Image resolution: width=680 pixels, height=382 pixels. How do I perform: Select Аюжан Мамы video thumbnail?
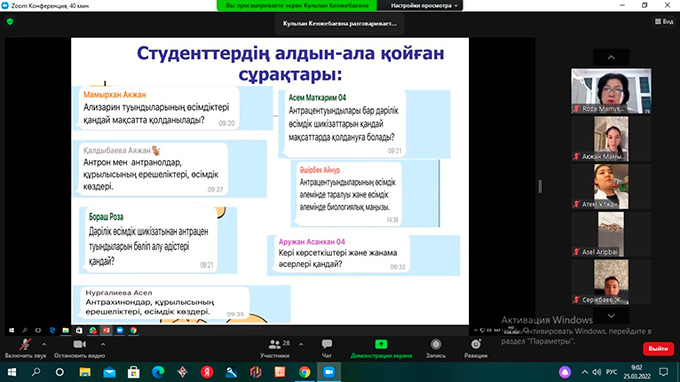click(611, 139)
